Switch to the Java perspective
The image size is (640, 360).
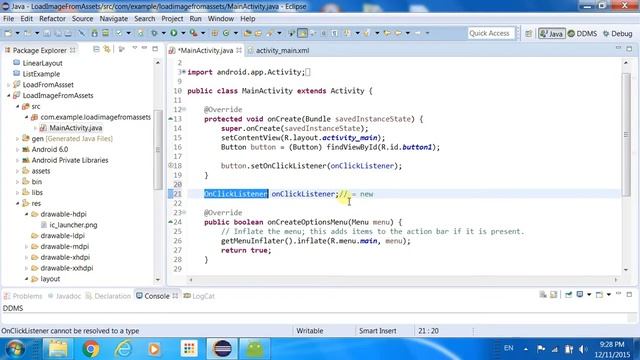[551, 33]
